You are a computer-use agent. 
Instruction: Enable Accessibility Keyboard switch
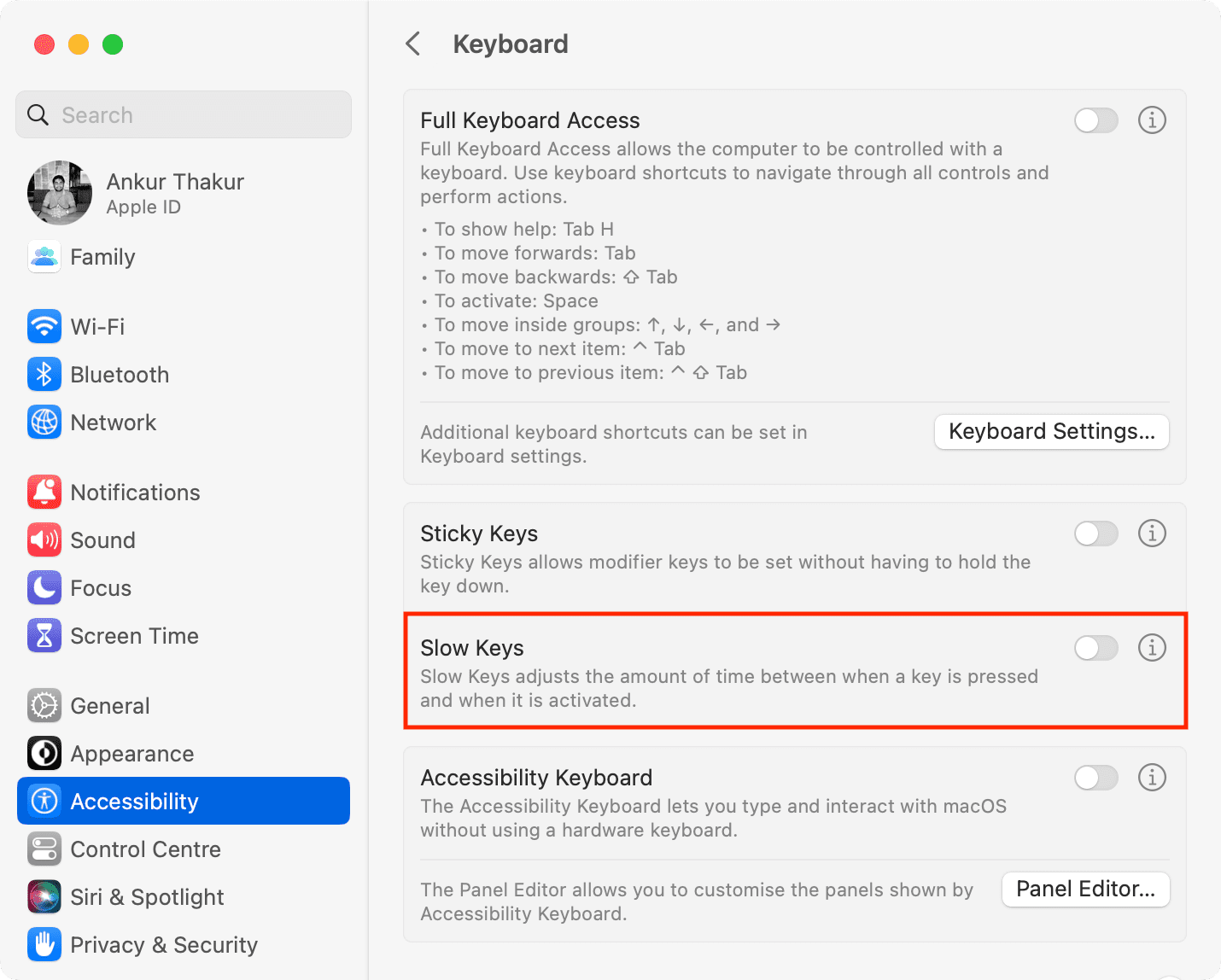click(1096, 778)
